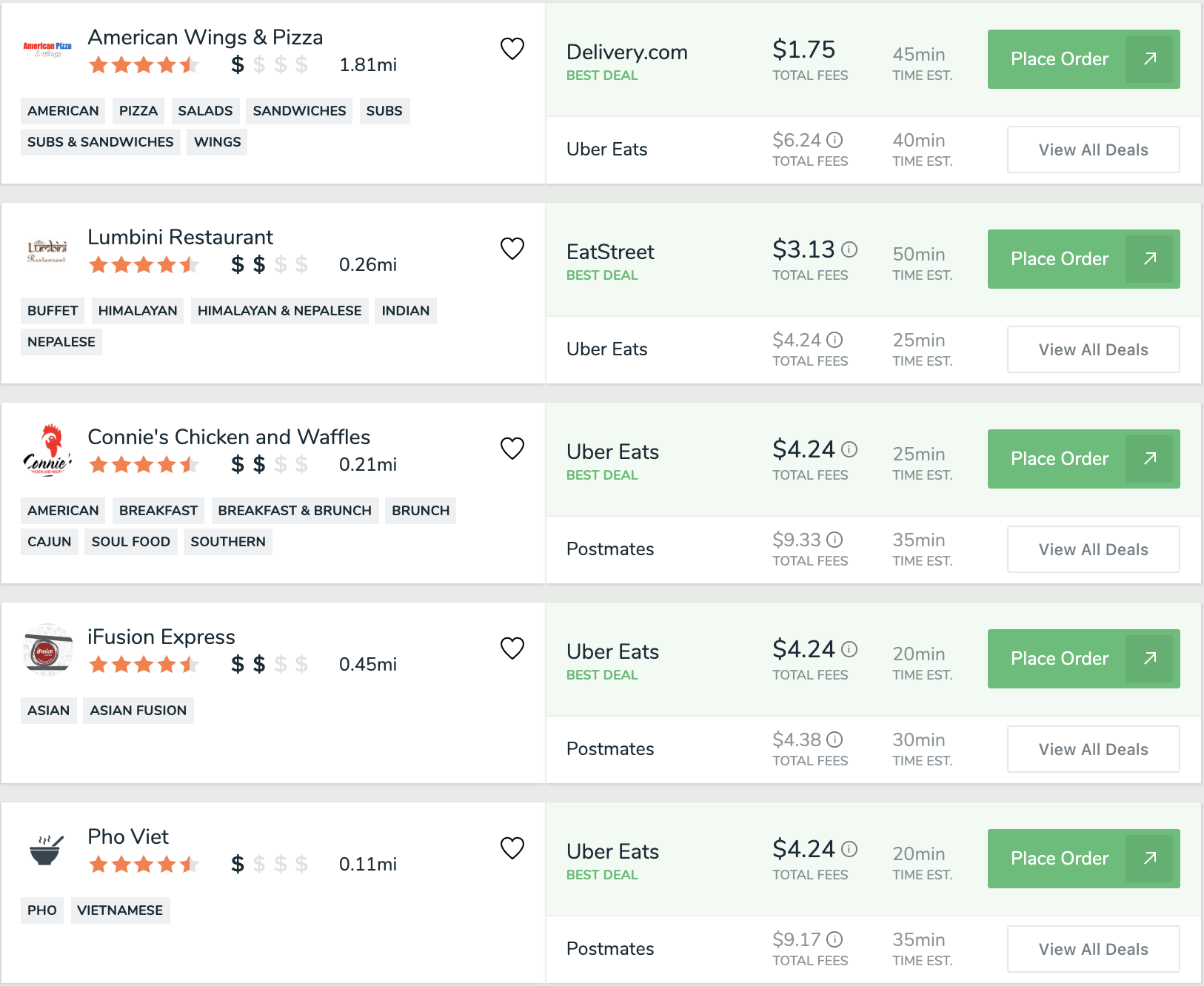Click the EatStreet best deal label
Screen dimensions: 1204x986
[x=602, y=275]
